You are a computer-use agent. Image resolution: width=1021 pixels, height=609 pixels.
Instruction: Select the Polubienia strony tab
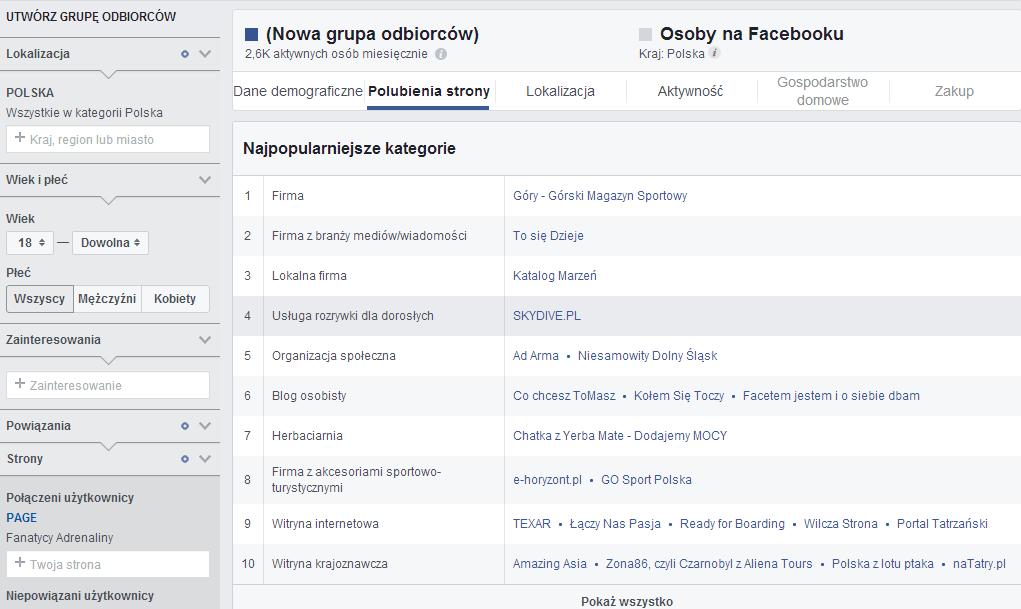428,91
